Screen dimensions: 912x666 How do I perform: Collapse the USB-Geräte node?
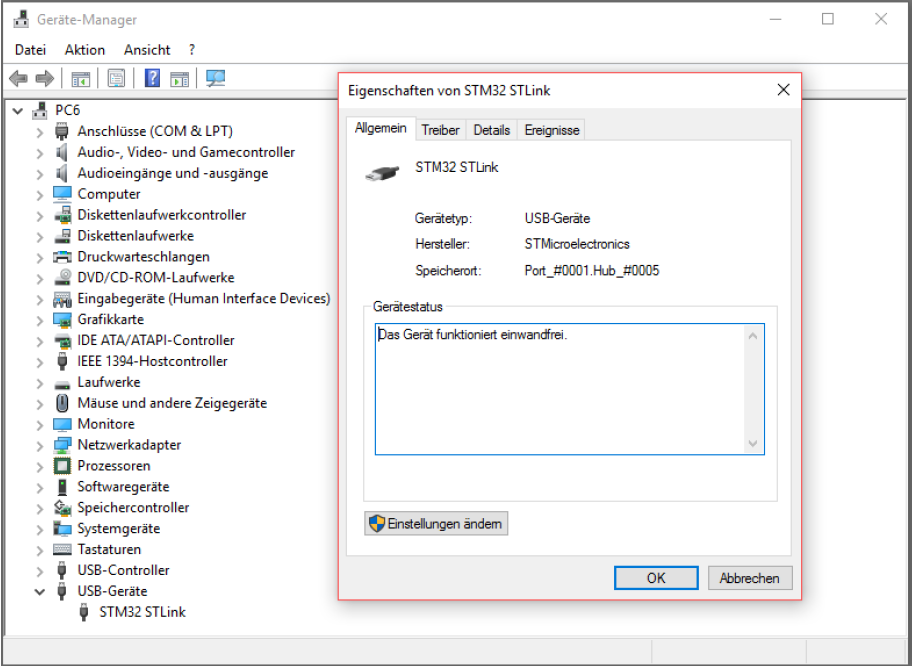(40, 592)
